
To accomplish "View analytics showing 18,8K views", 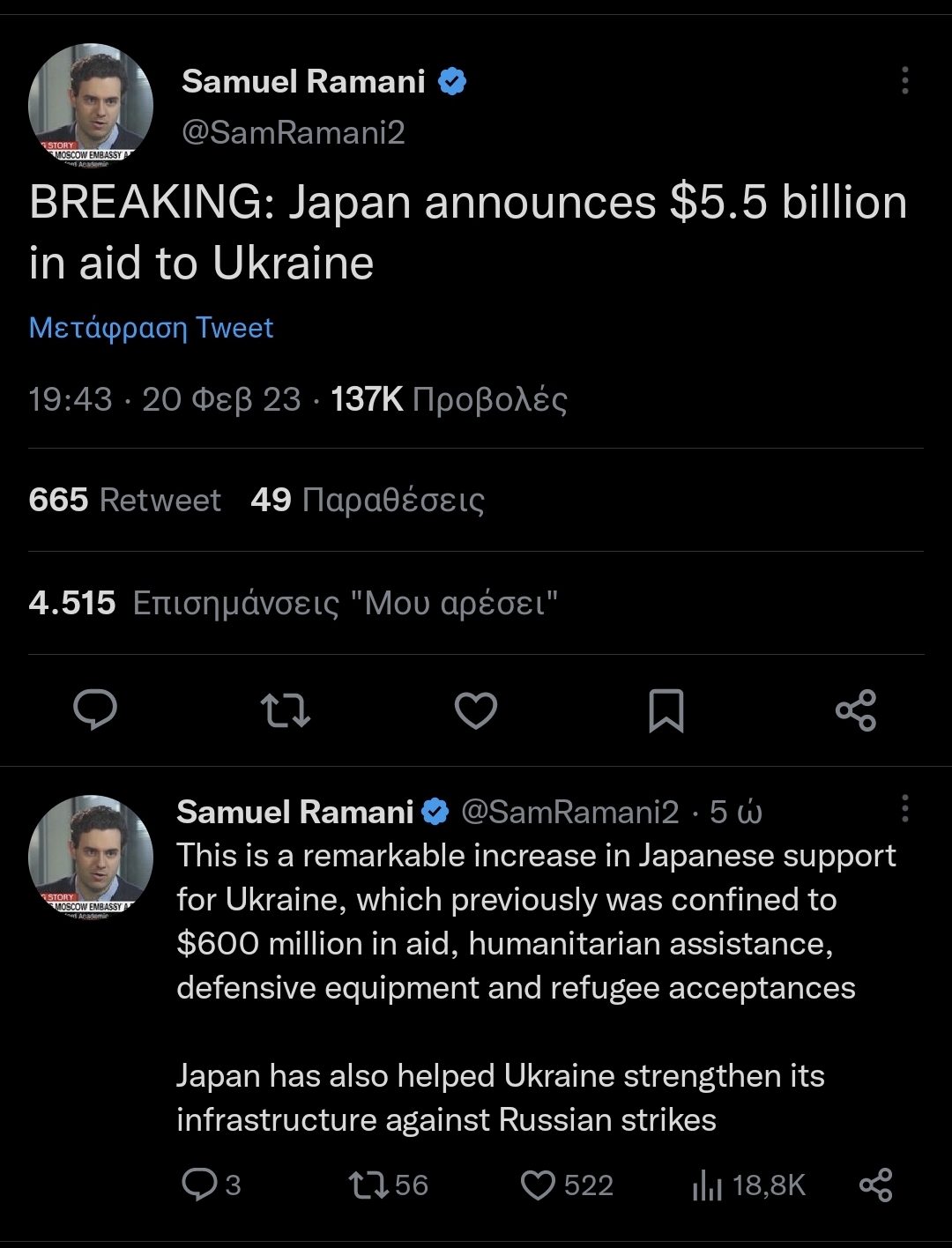I will (748, 1185).
